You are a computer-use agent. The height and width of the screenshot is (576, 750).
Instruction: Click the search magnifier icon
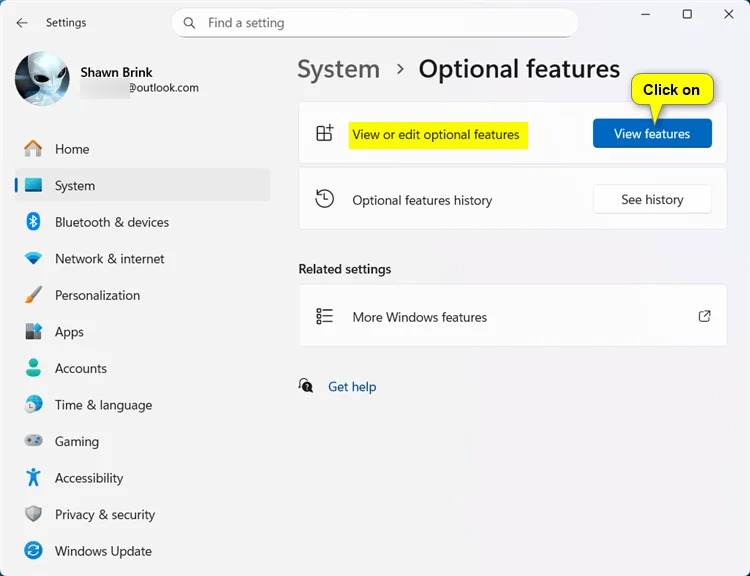(x=189, y=23)
